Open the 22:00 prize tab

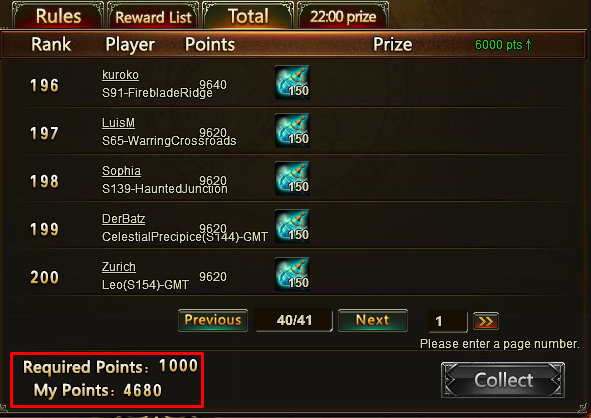point(343,16)
